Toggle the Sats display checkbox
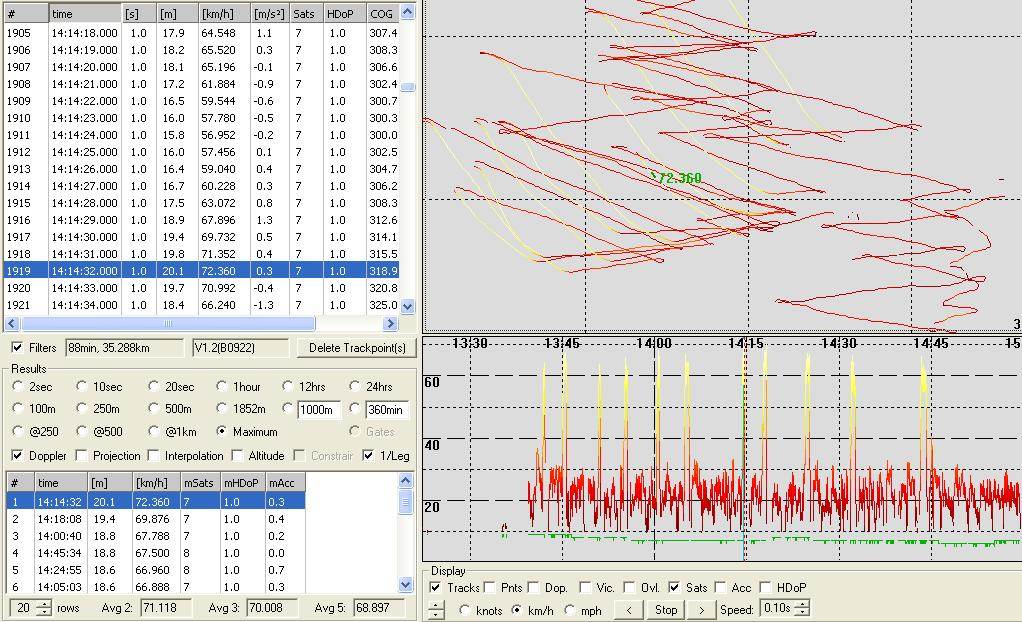The width and height of the screenshot is (1022, 622). coord(675,588)
